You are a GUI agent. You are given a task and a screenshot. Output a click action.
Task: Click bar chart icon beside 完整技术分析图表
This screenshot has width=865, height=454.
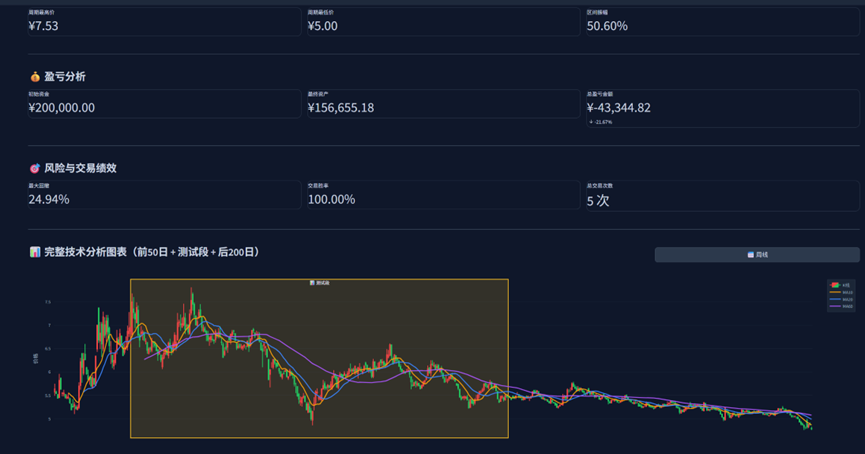(35, 252)
